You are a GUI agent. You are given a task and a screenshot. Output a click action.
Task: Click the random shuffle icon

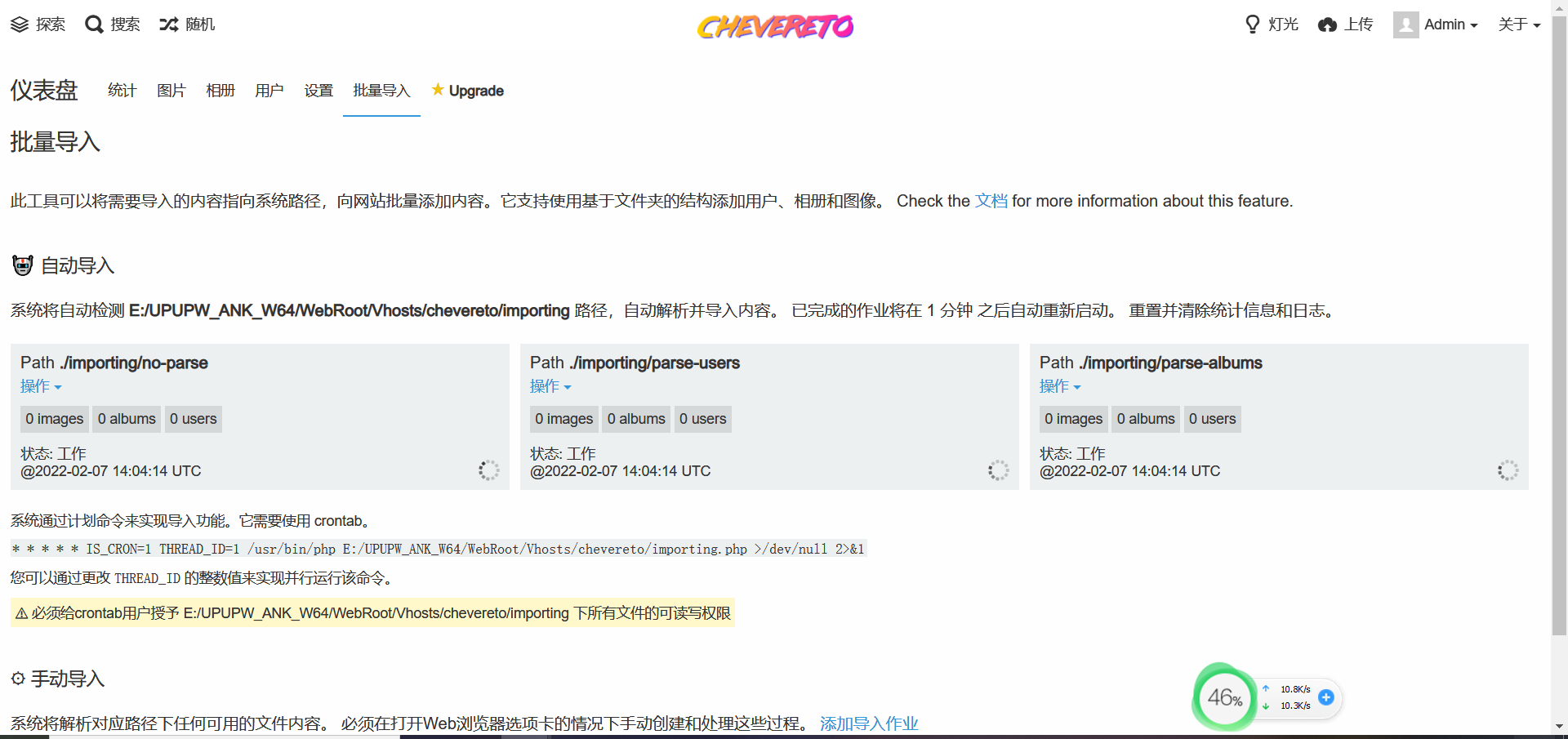tap(169, 24)
